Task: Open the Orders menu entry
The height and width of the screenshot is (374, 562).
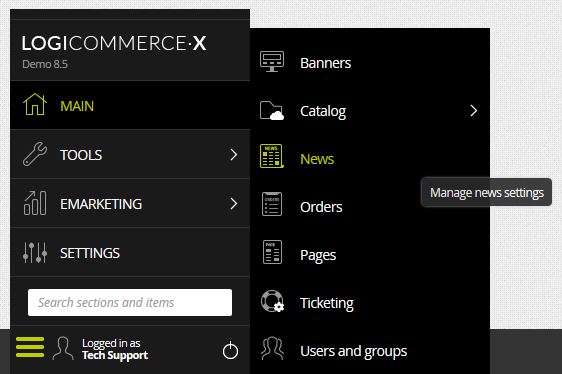Action: point(370,207)
